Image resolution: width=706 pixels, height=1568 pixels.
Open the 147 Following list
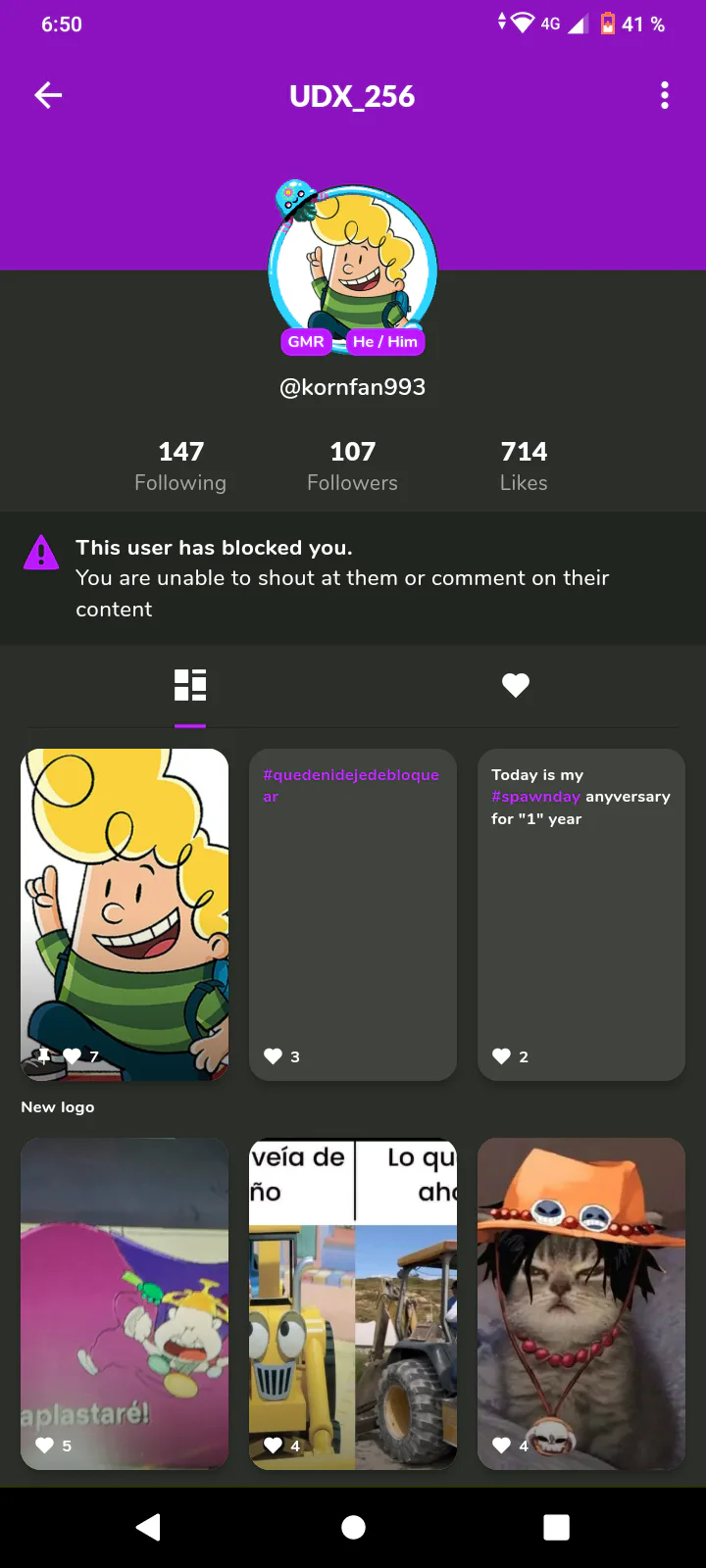pyautogui.click(x=180, y=466)
